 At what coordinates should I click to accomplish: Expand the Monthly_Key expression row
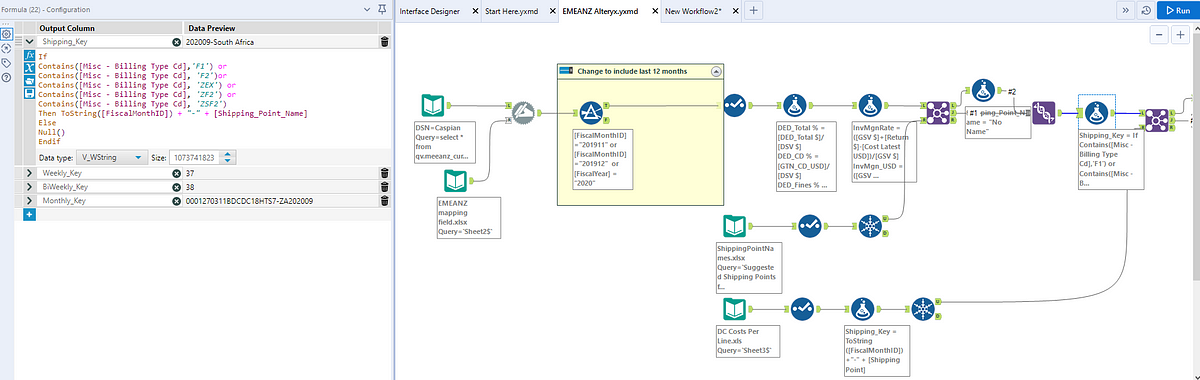click(29, 201)
